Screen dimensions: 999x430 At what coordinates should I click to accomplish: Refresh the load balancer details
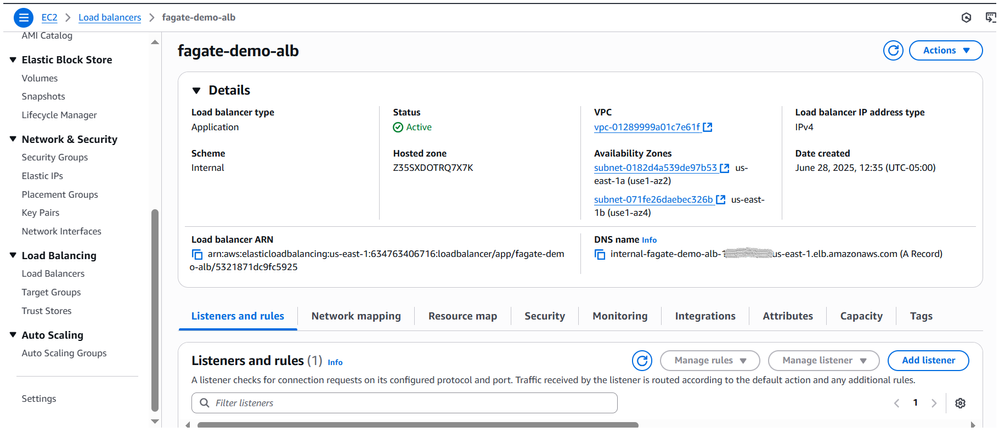(x=893, y=51)
